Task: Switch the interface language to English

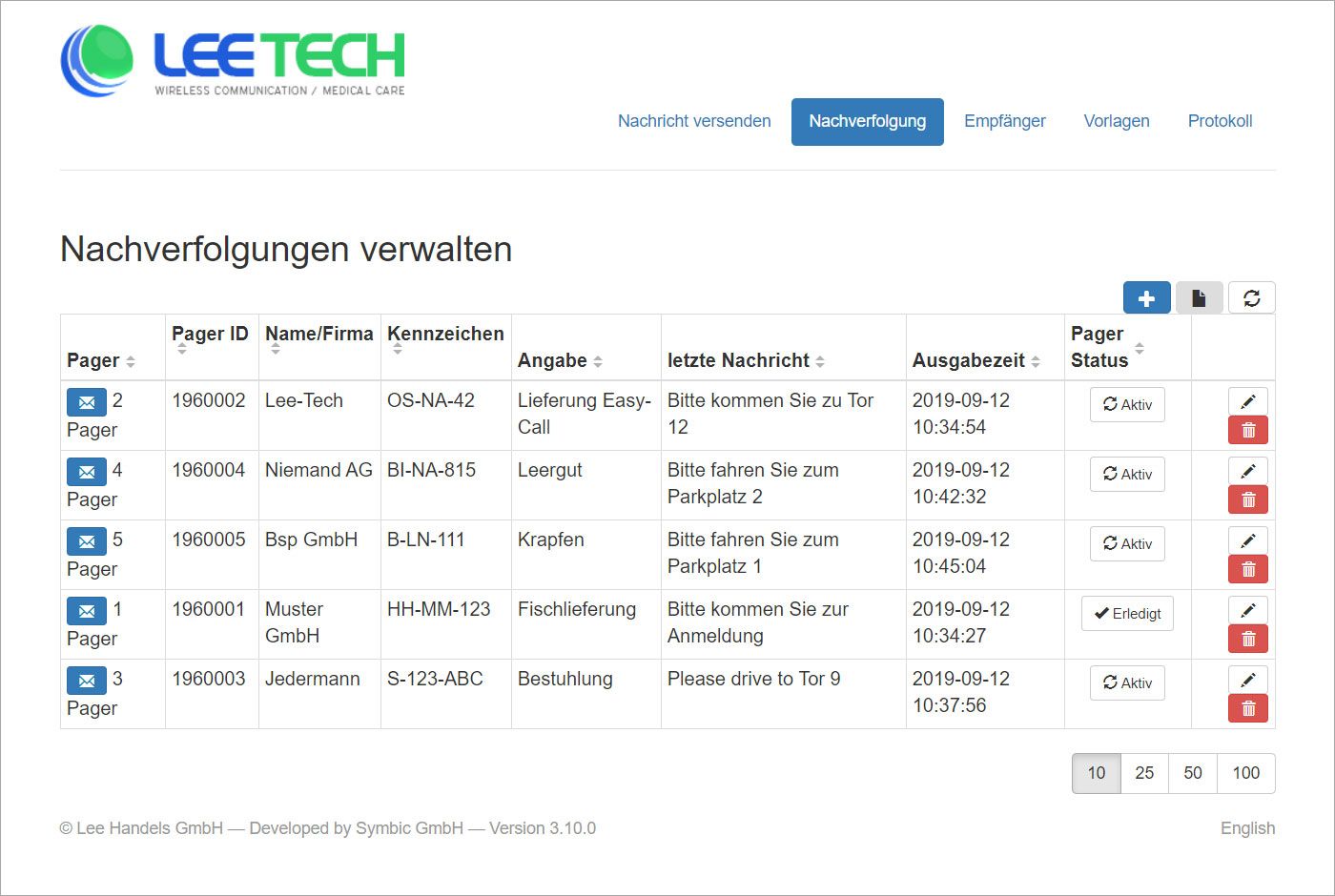Action: pyautogui.click(x=1247, y=827)
